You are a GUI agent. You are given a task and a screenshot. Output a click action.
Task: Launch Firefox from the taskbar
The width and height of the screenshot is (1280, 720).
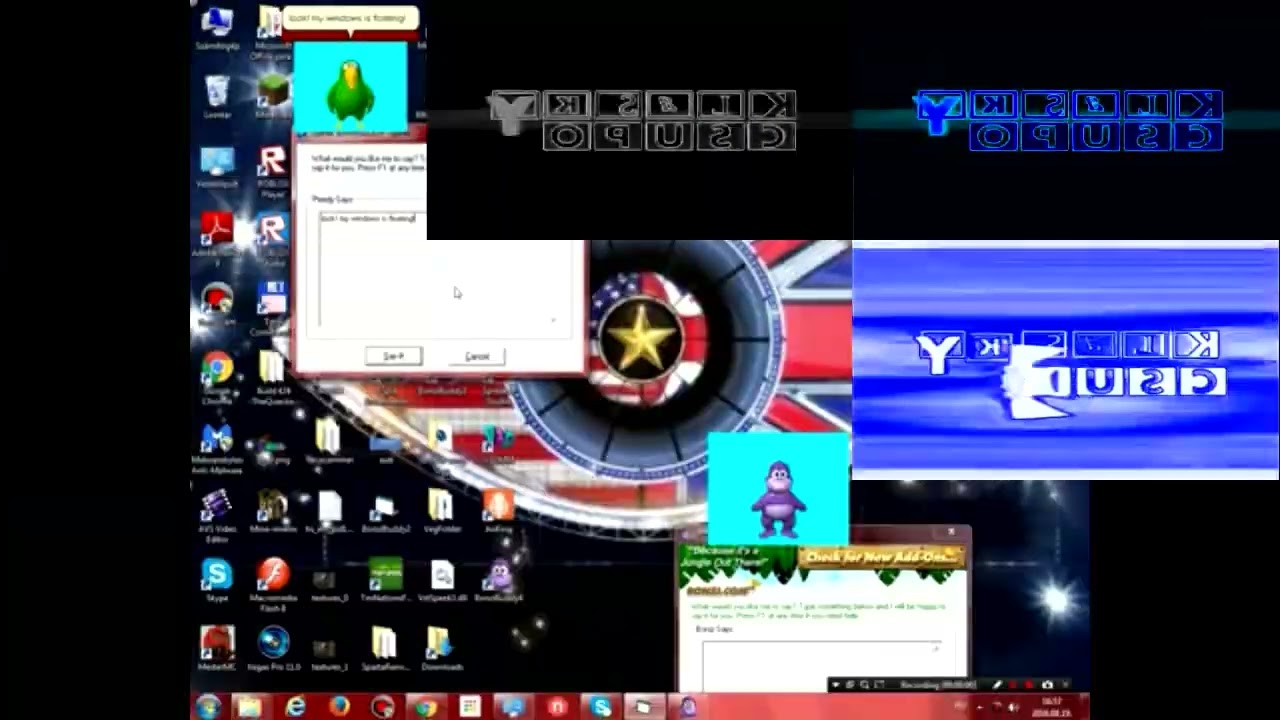[339, 707]
